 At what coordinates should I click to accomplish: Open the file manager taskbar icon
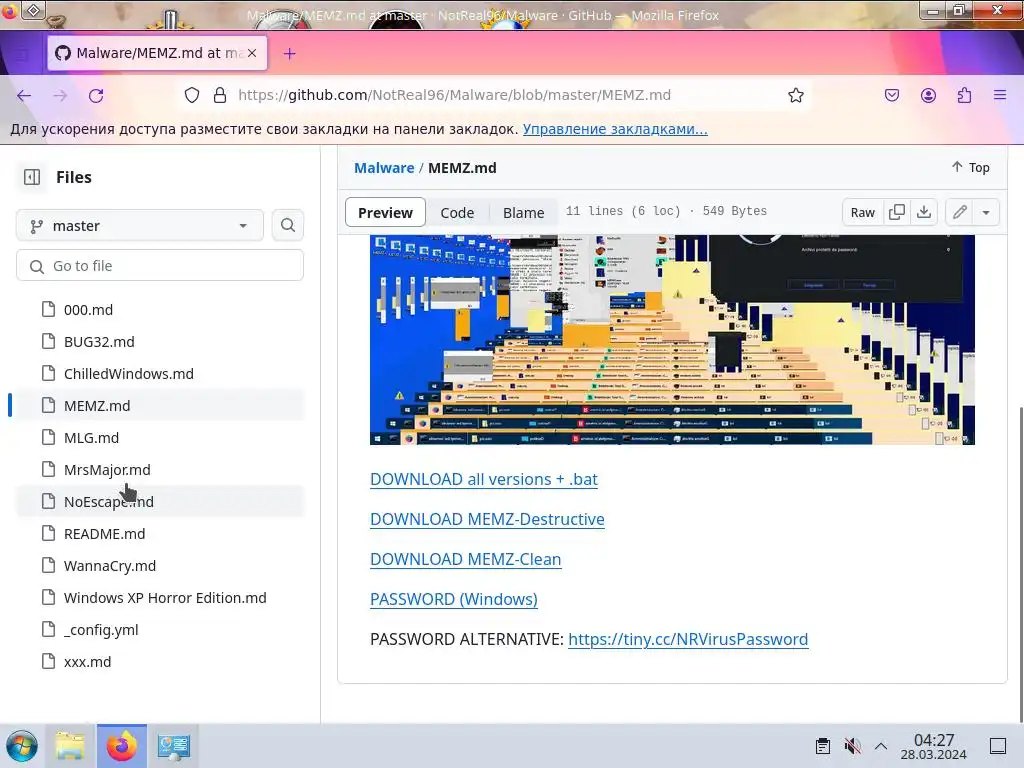click(70, 746)
